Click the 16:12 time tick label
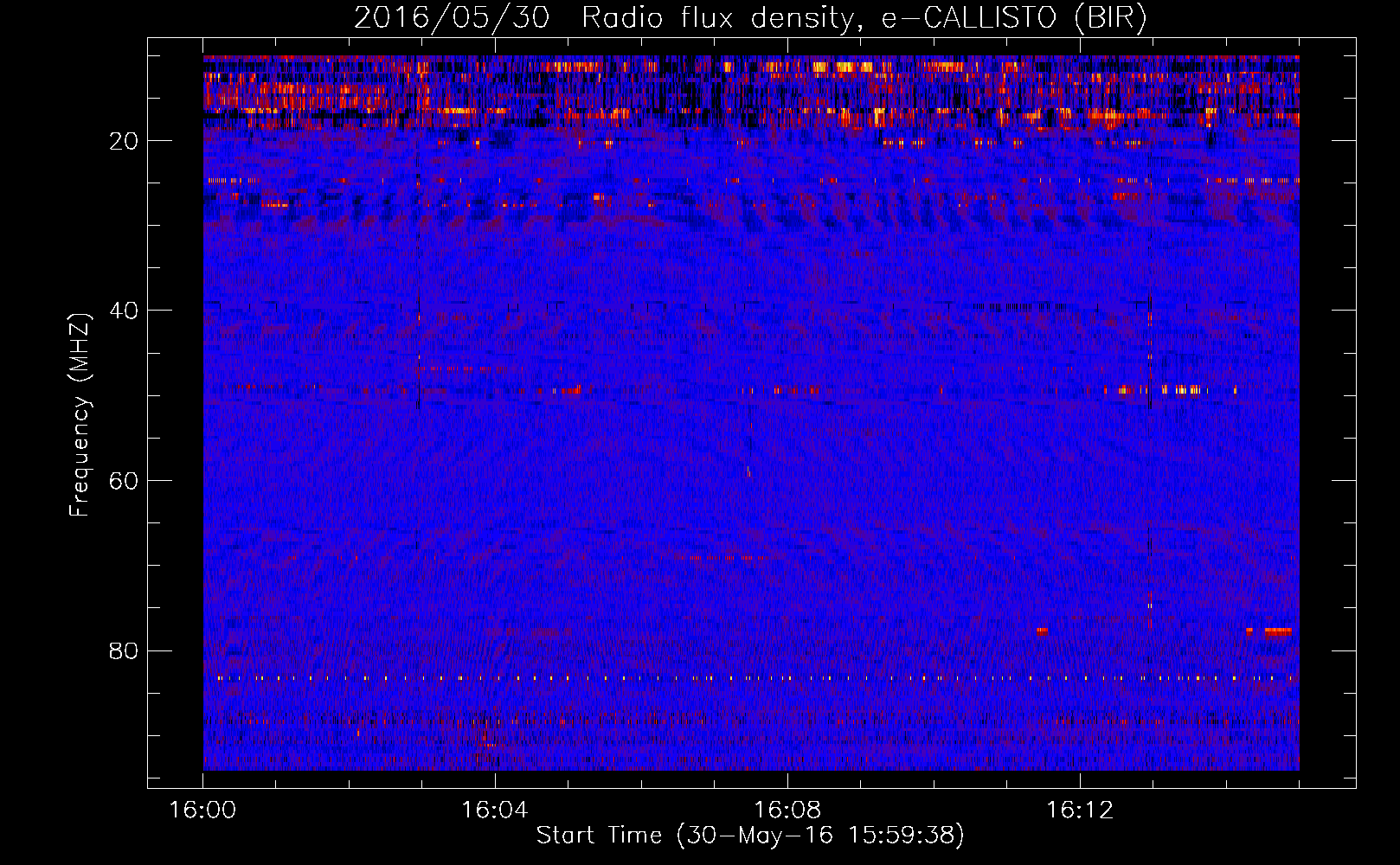 tap(1080, 811)
